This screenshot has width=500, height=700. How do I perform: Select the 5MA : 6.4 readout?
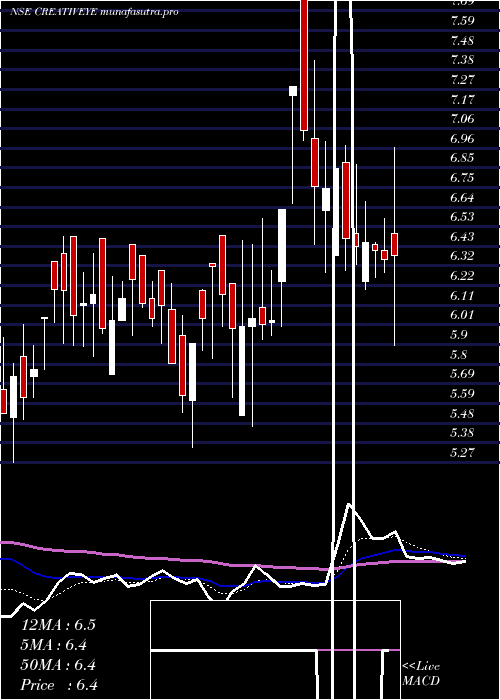[x=54, y=645]
